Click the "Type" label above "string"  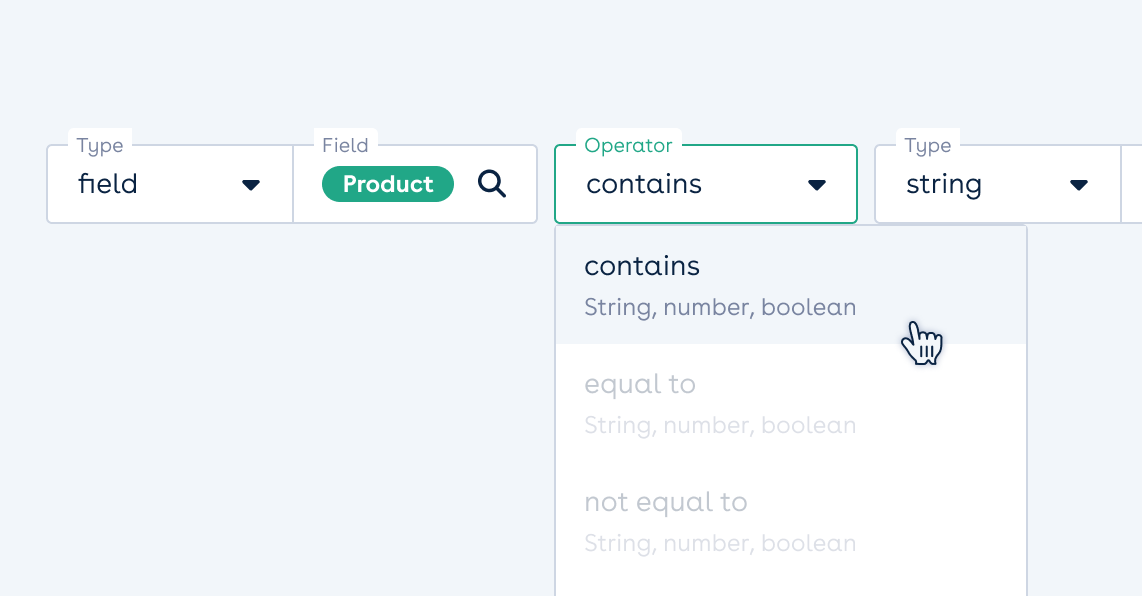[928, 146]
